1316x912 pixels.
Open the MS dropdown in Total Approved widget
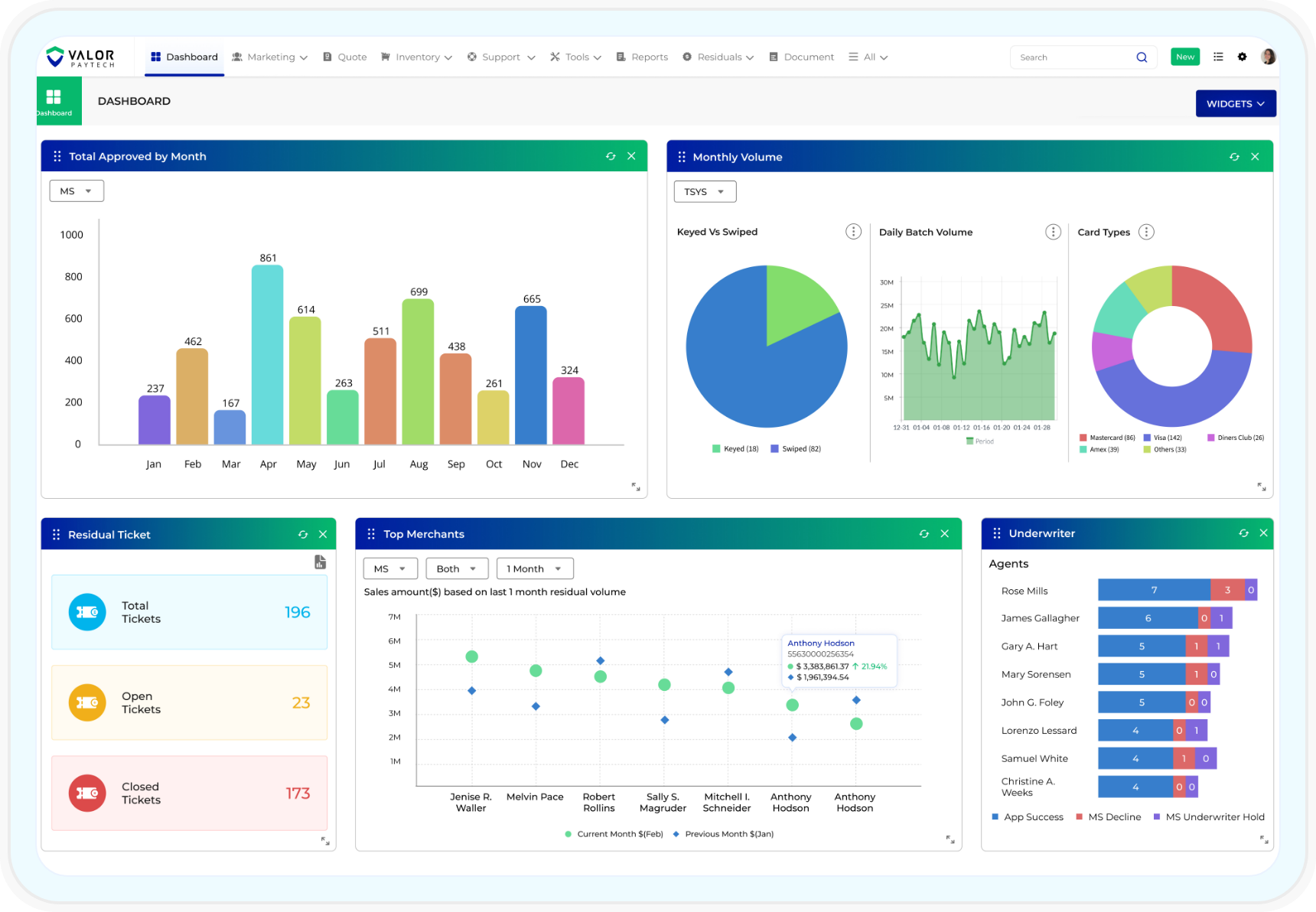tap(76, 191)
